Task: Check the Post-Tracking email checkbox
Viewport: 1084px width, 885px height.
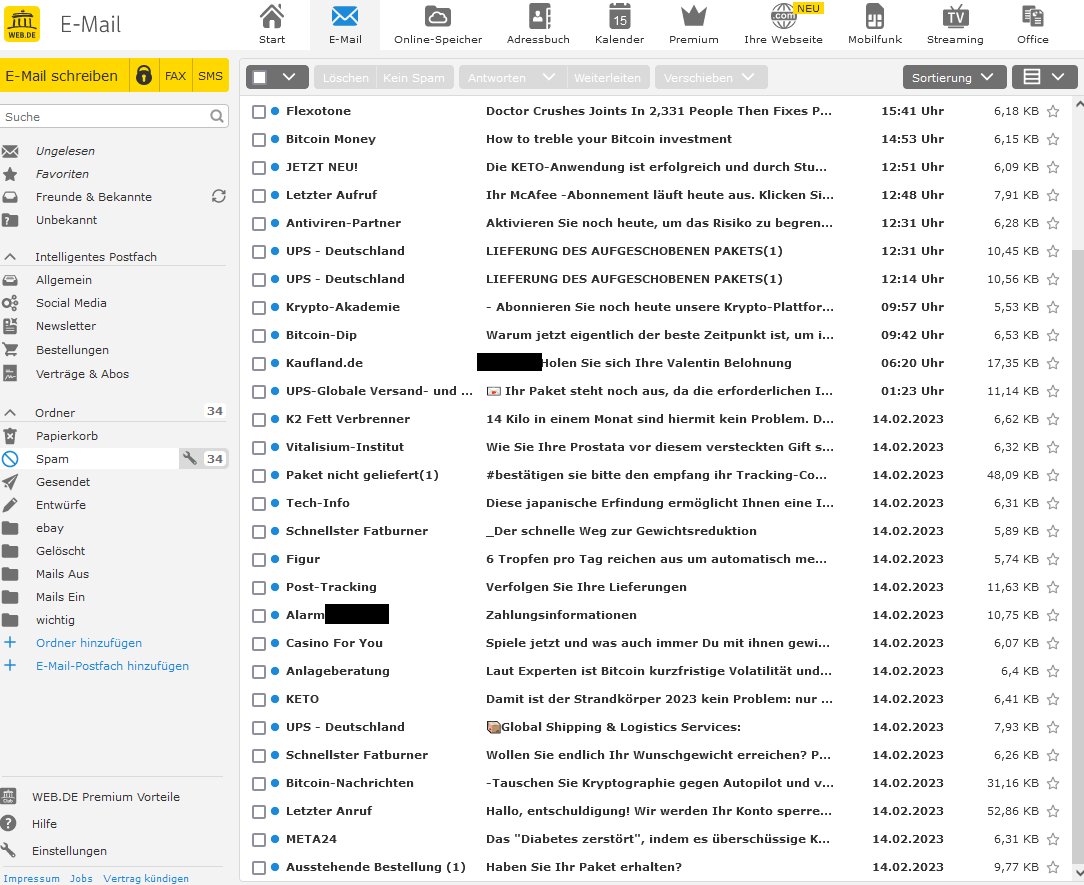Action: [259, 588]
